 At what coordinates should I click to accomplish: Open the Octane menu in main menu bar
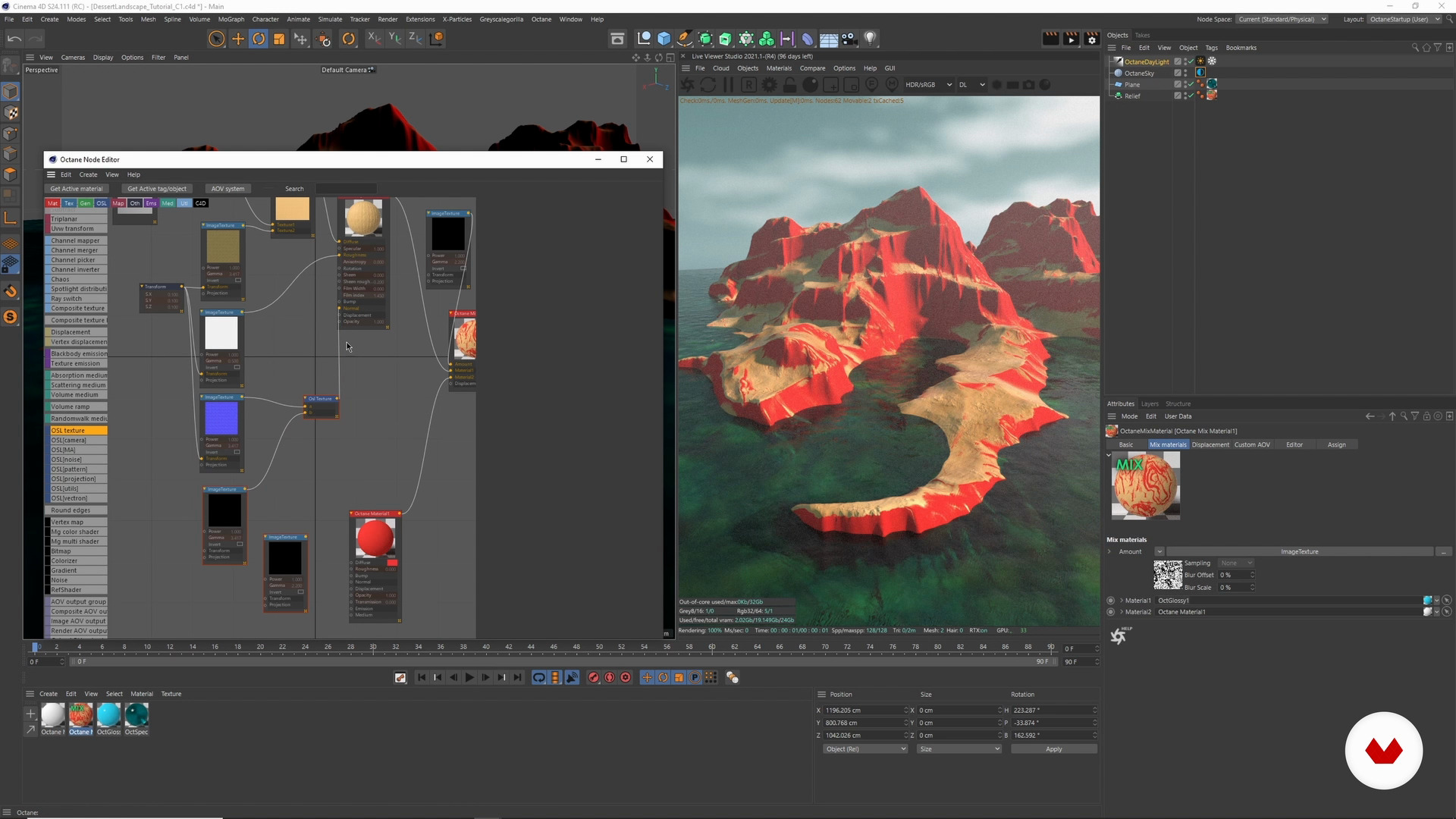pos(541,19)
